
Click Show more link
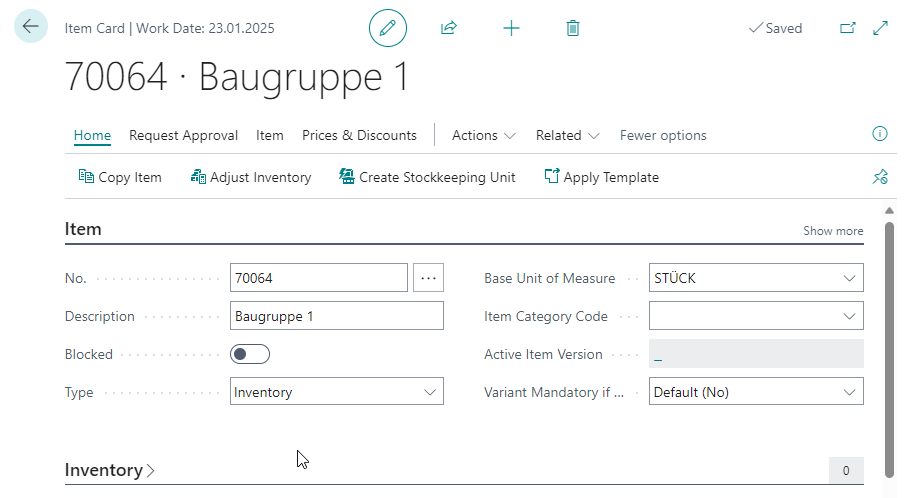click(x=833, y=231)
